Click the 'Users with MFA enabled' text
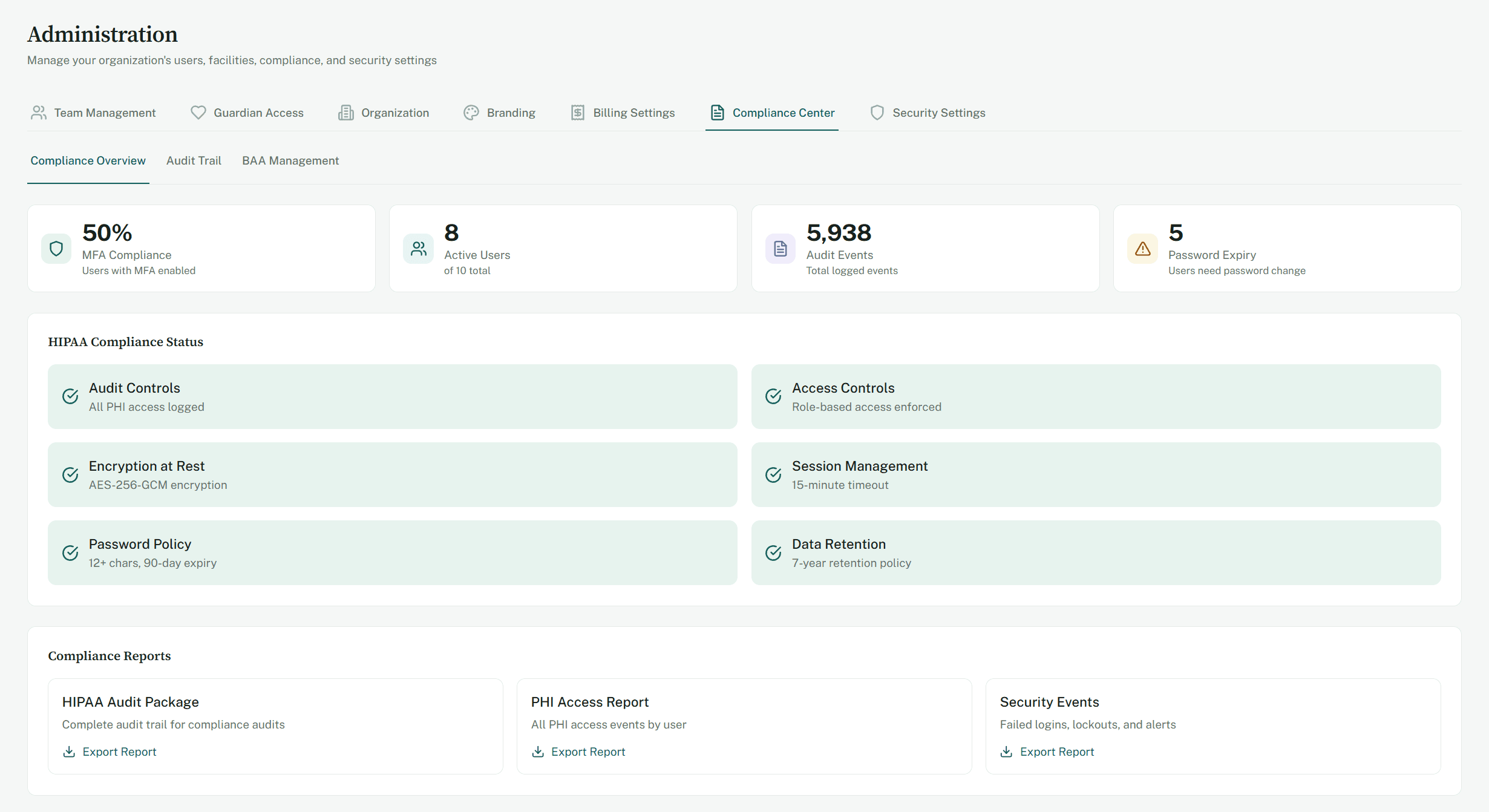The width and height of the screenshot is (1489, 812). 139,270
